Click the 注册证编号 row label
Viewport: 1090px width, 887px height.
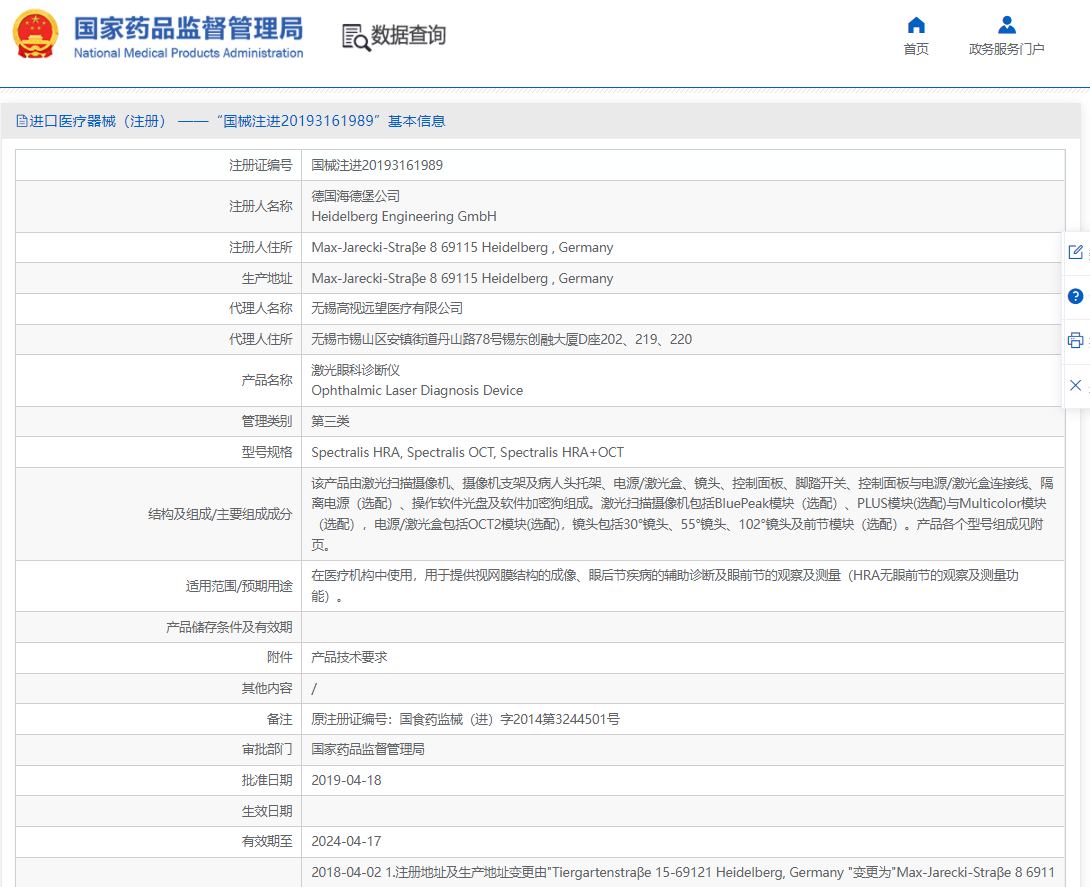pos(261,165)
